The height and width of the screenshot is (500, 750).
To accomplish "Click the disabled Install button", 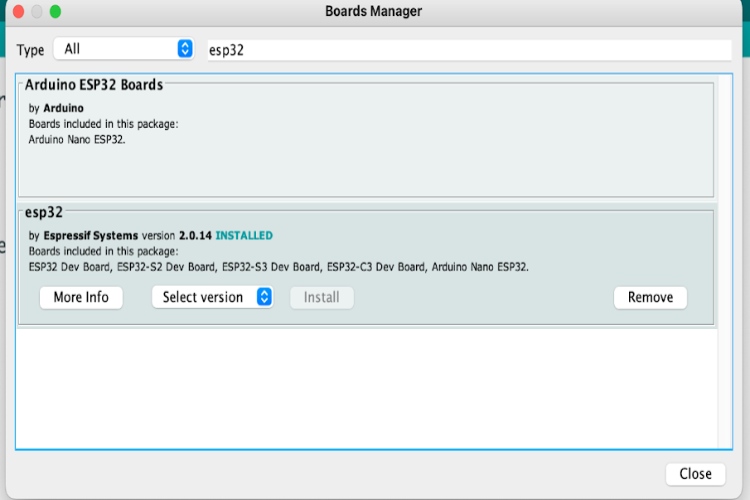I will (x=322, y=298).
